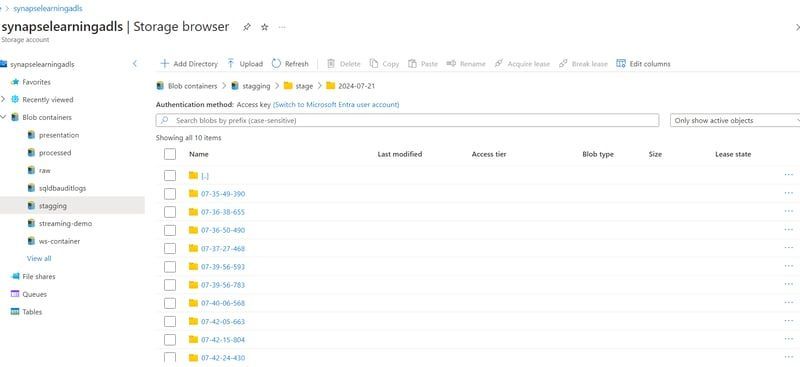Collapse the Blob containers tree node

coord(3,117)
